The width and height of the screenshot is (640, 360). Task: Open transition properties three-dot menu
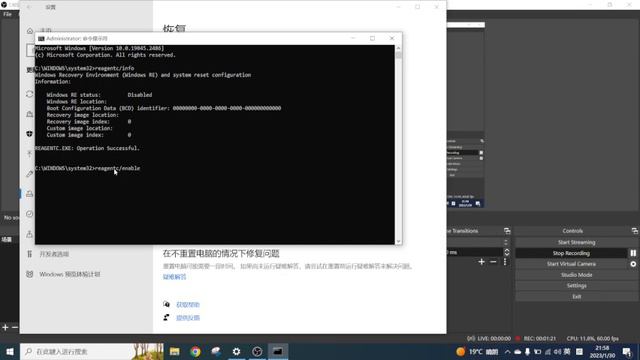(505, 262)
